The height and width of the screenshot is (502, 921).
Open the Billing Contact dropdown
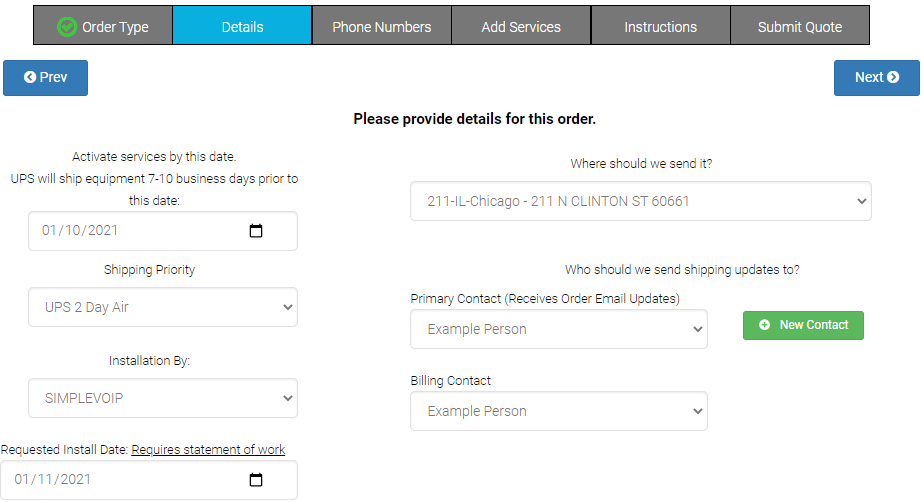pyautogui.click(x=559, y=411)
